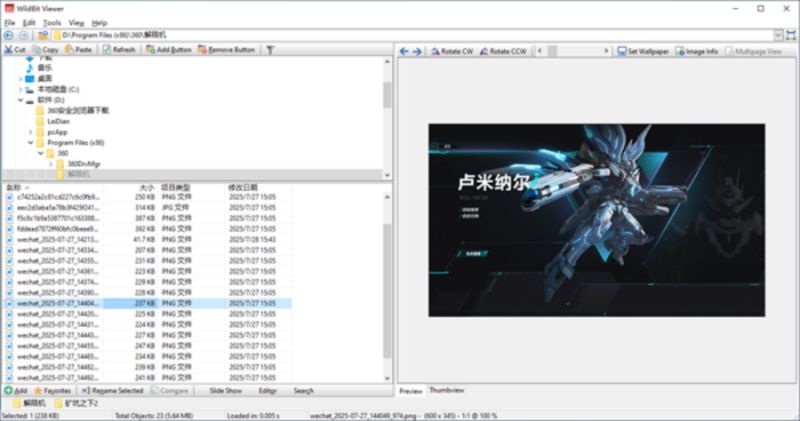Expand the 360DrvMgr folder node
This screenshot has height=421, width=800.
(x=51, y=164)
